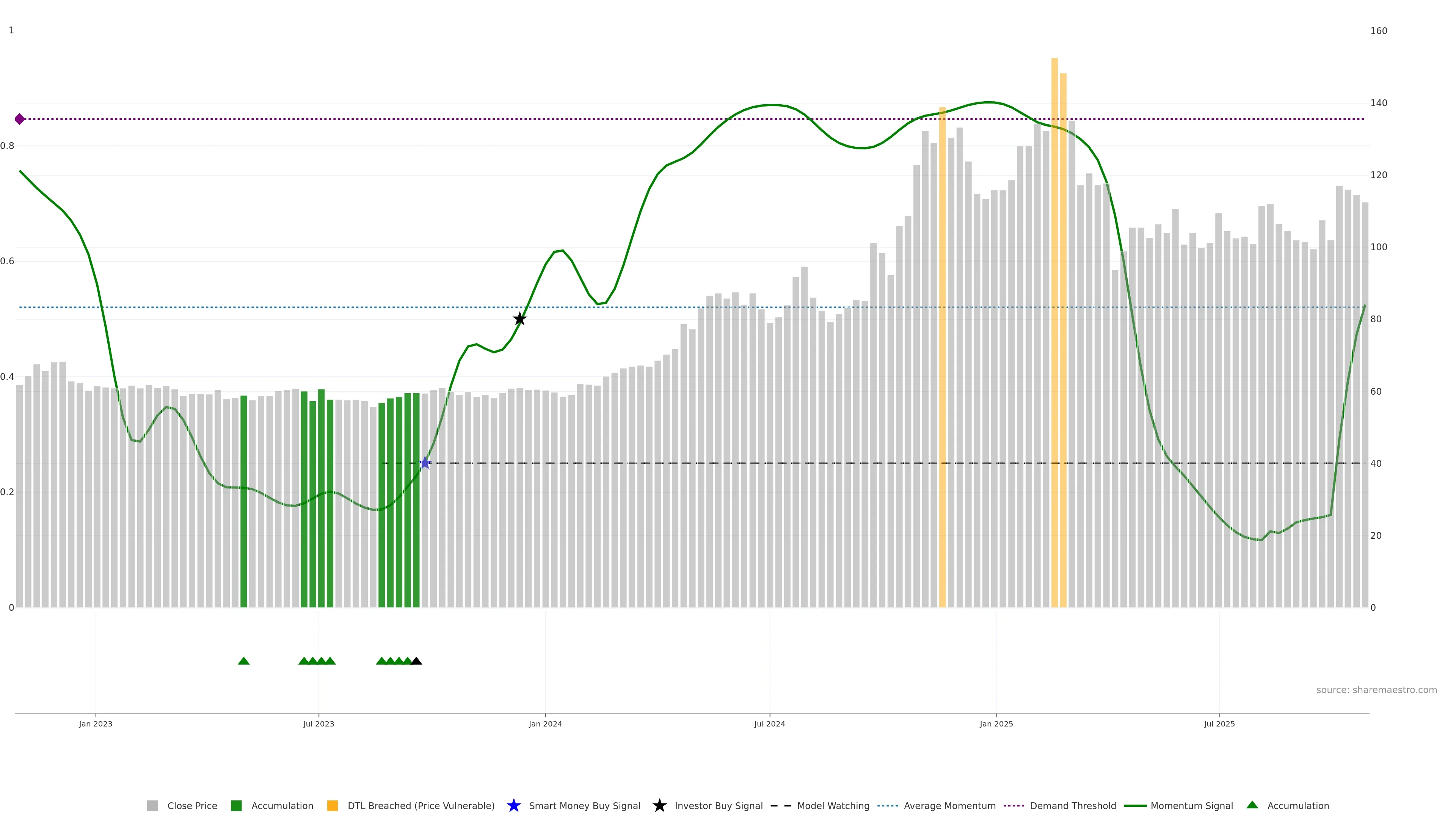Click the 80 value on right axis
Image resolution: width=1456 pixels, height=819 pixels.
[x=1376, y=319]
